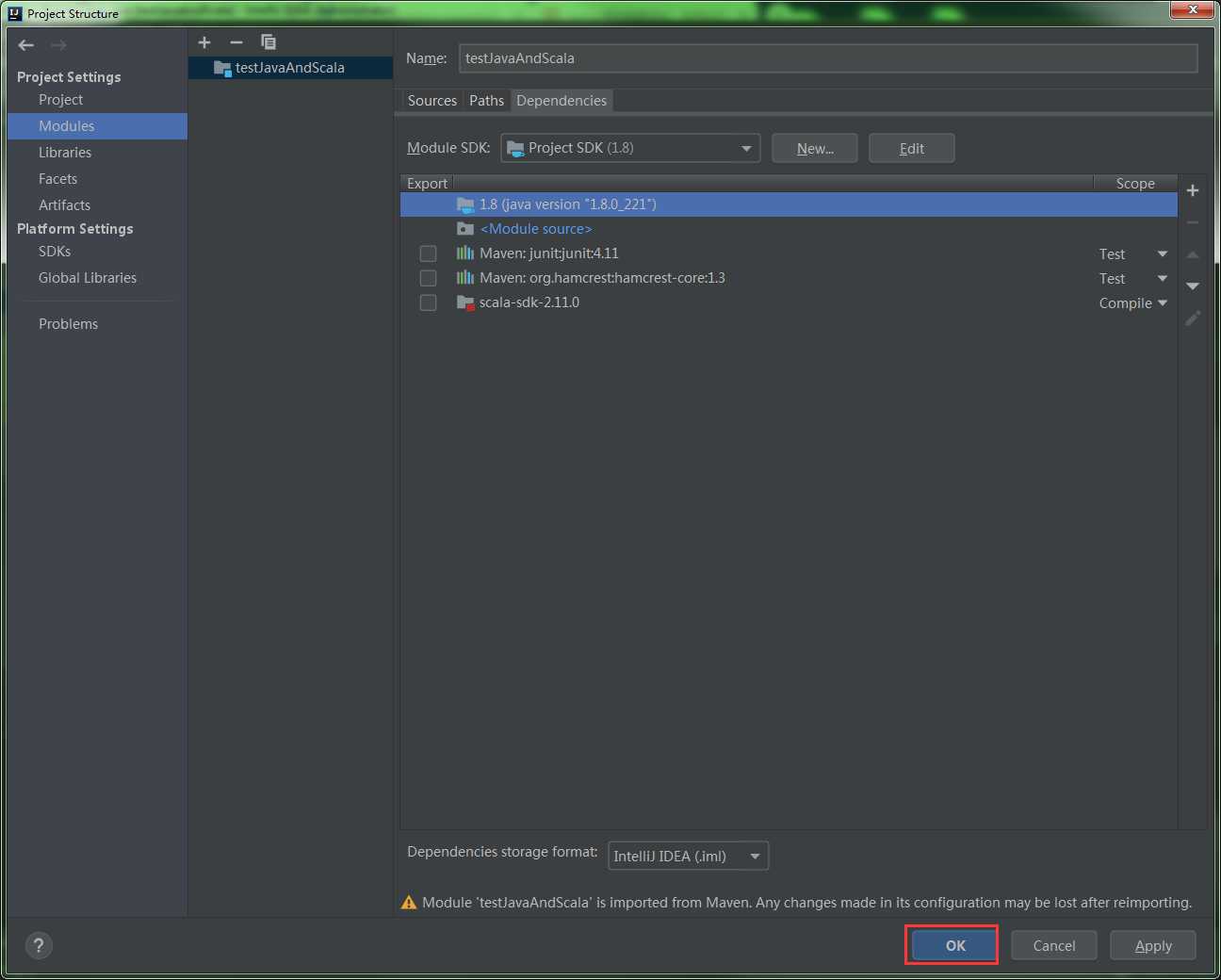
Task: Click the New... SDK button
Action: (815, 148)
